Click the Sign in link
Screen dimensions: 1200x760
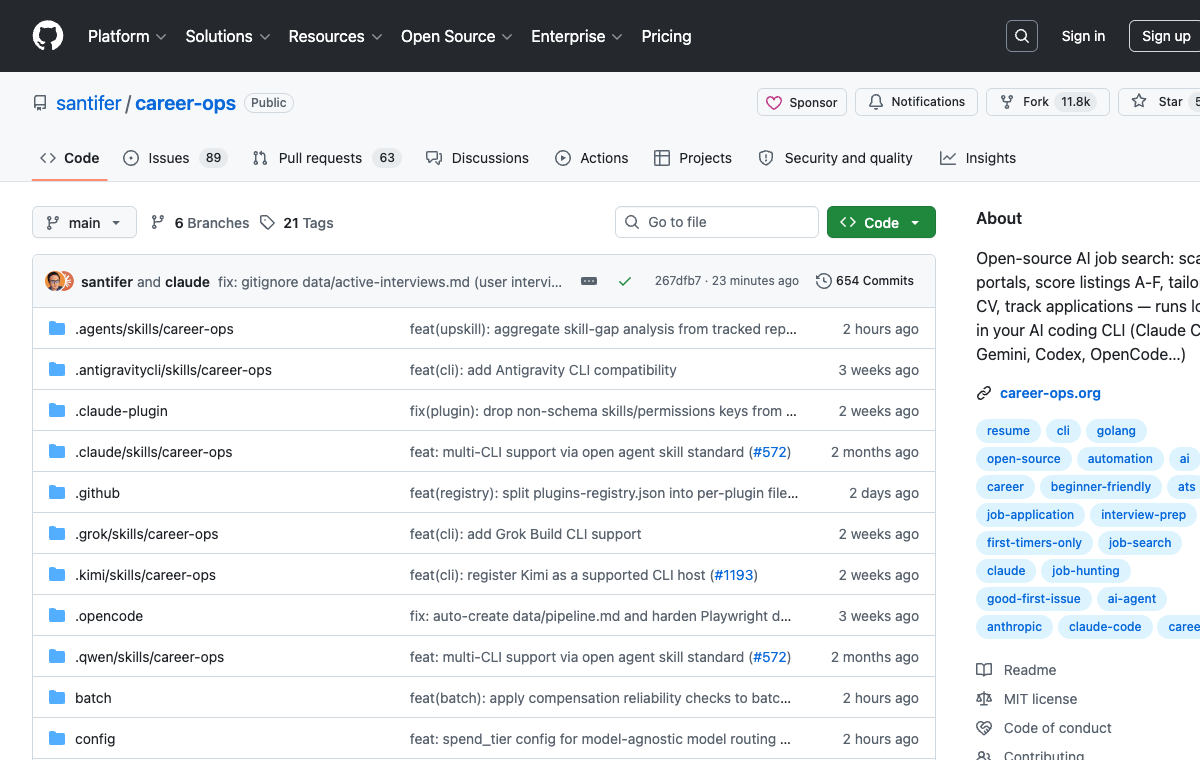pyautogui.click(x=1083, y=36)
